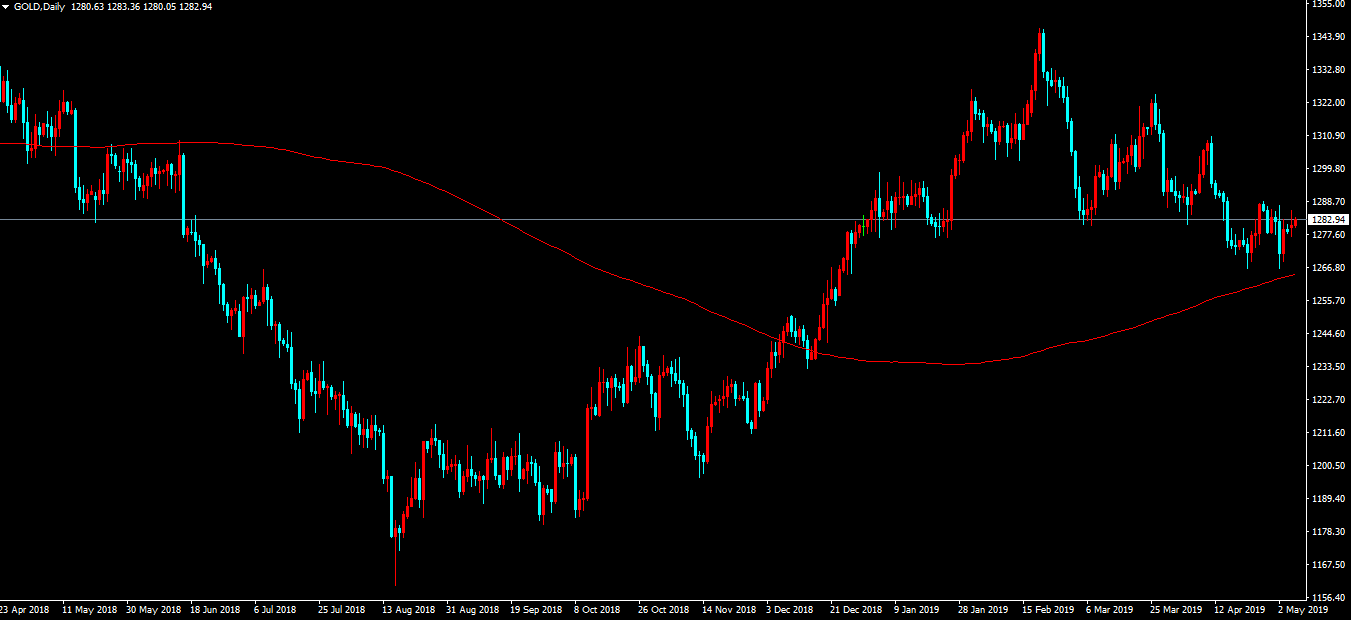Click the 26 Oct 2018 date label

664,608
